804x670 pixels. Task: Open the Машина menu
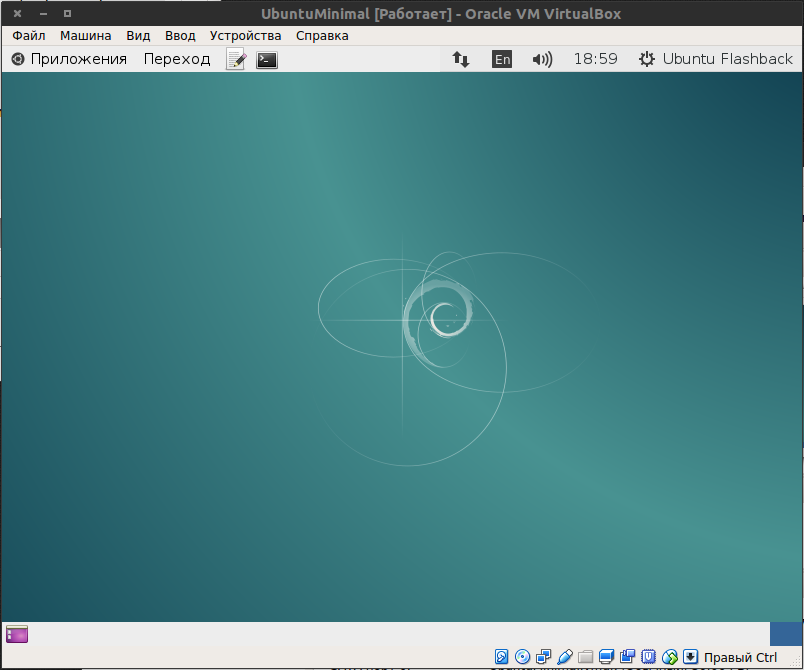click(x=86, y=36)
